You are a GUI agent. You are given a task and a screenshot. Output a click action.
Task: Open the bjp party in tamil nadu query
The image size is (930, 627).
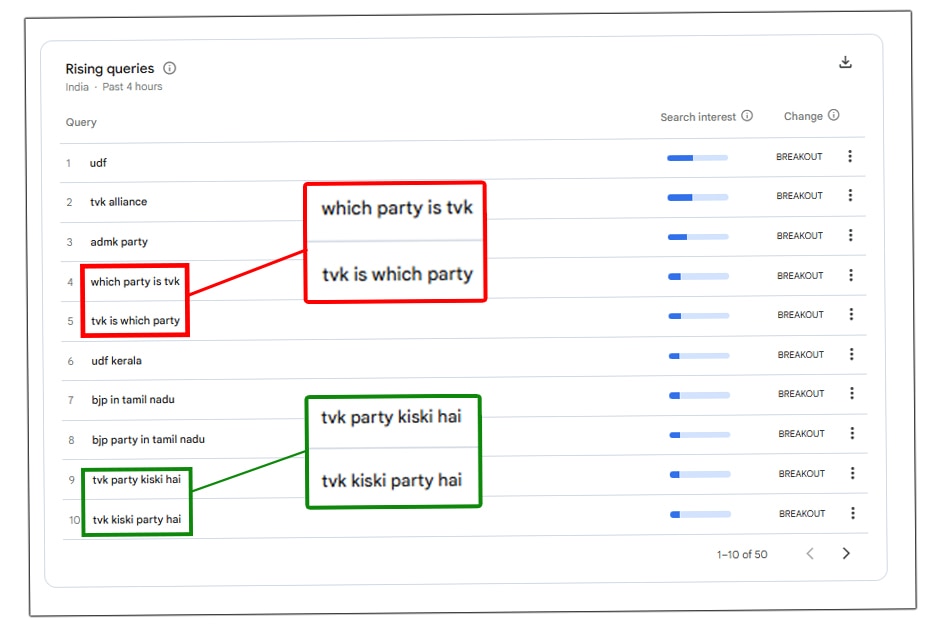[x=148, y=440]
